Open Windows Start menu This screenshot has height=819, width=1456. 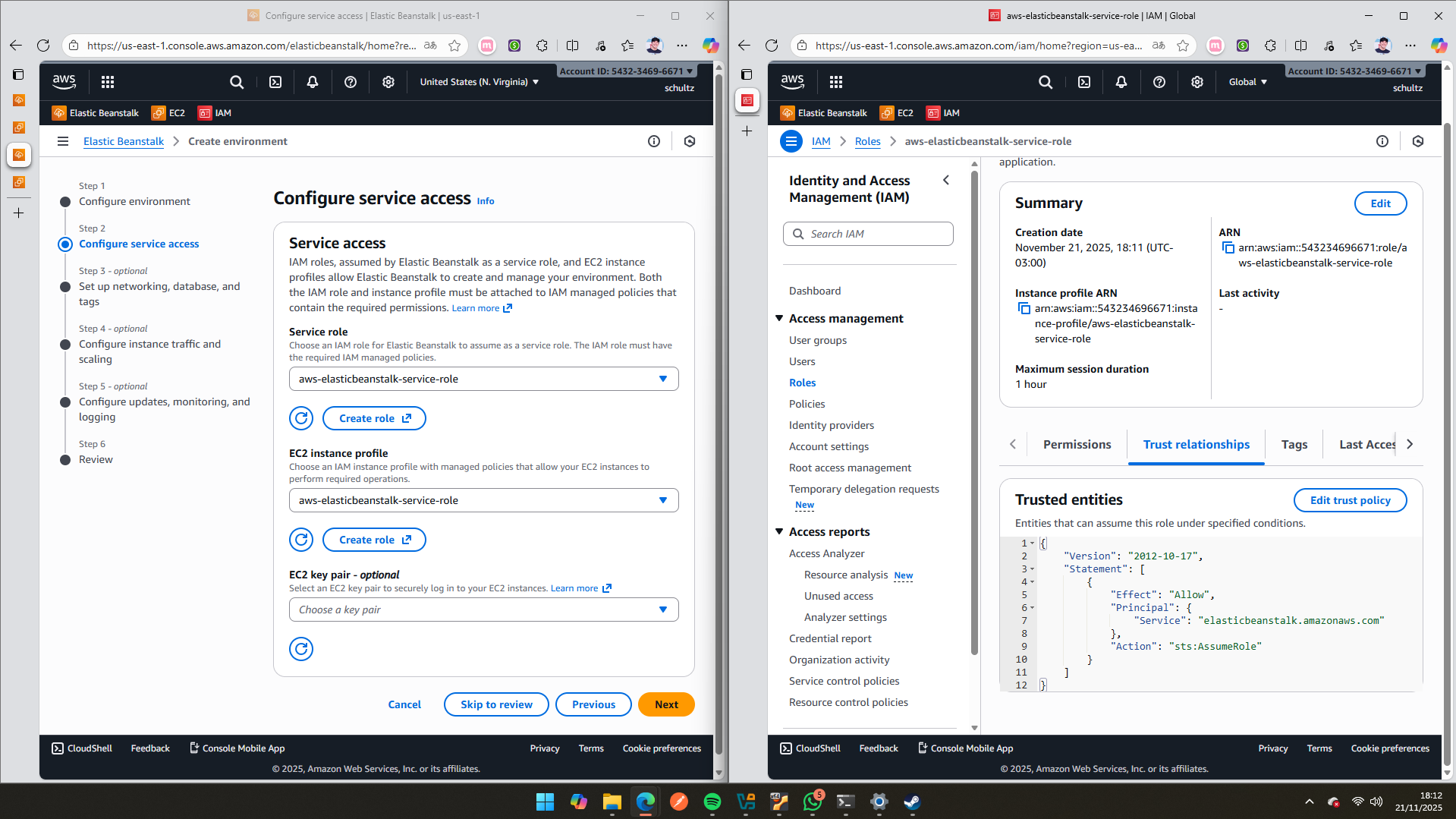[545, 802]
